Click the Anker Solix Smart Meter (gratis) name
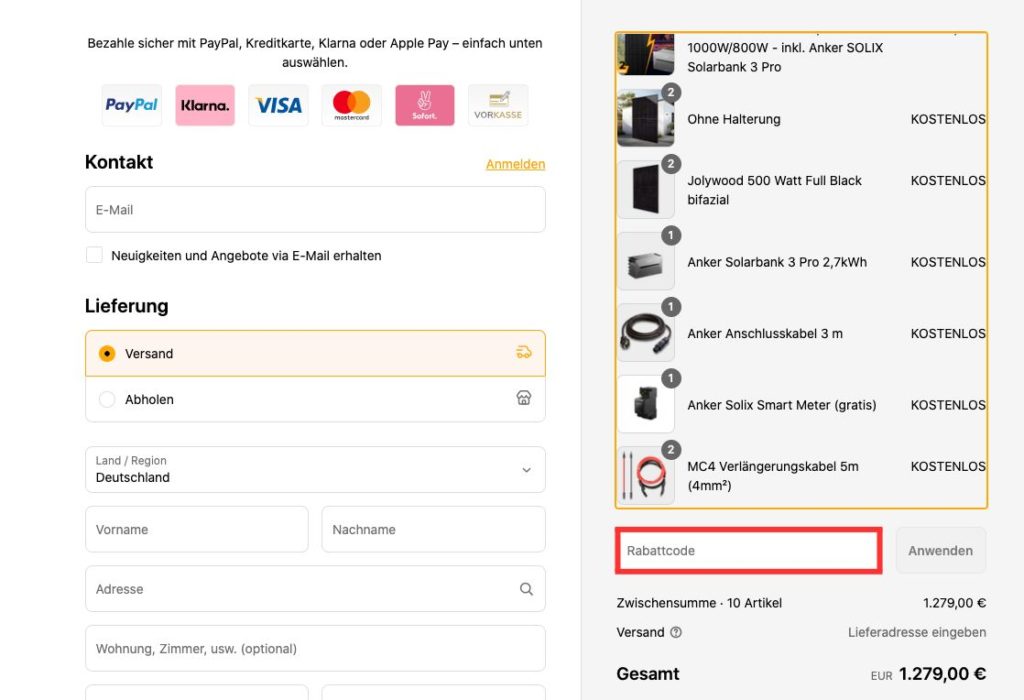Image resolution: width=1024 pixels, height=700 pixels. pyautogui.click(x=782, y=405)
